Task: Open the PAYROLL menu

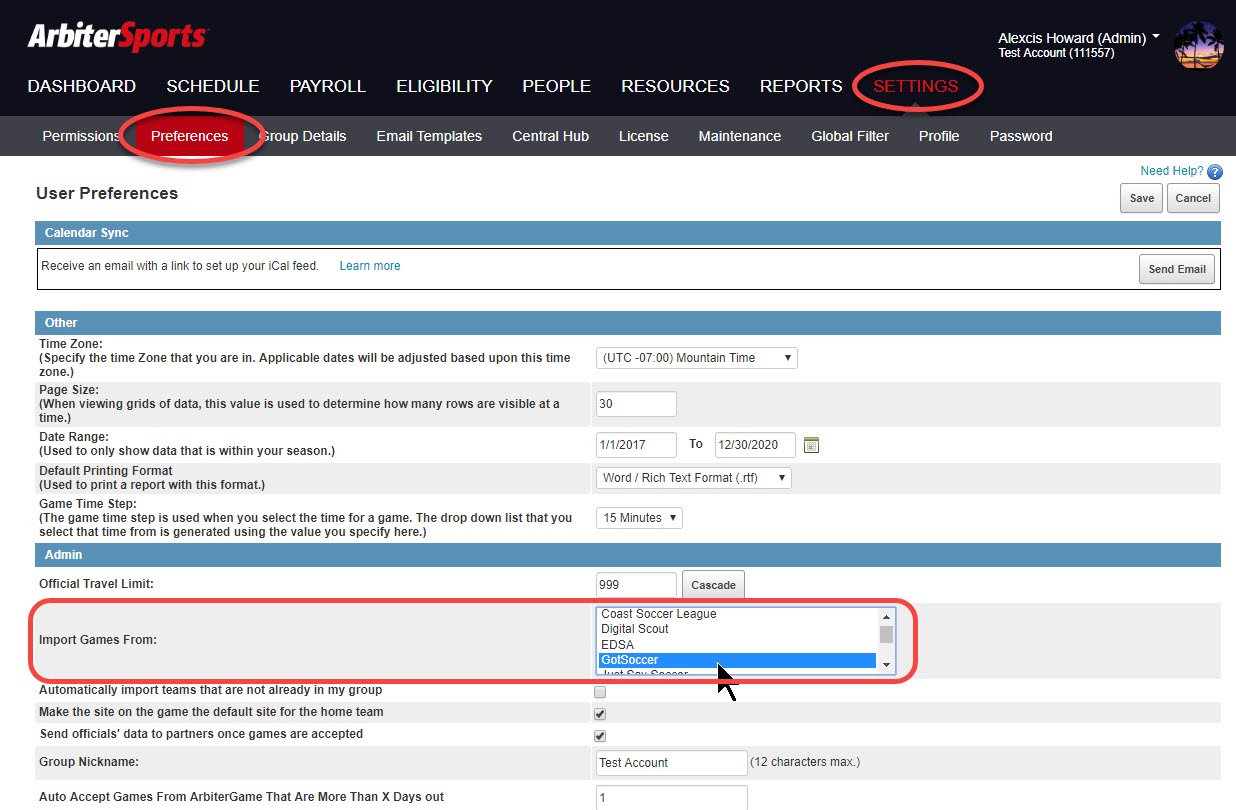Action: click(x=328, y=86)
